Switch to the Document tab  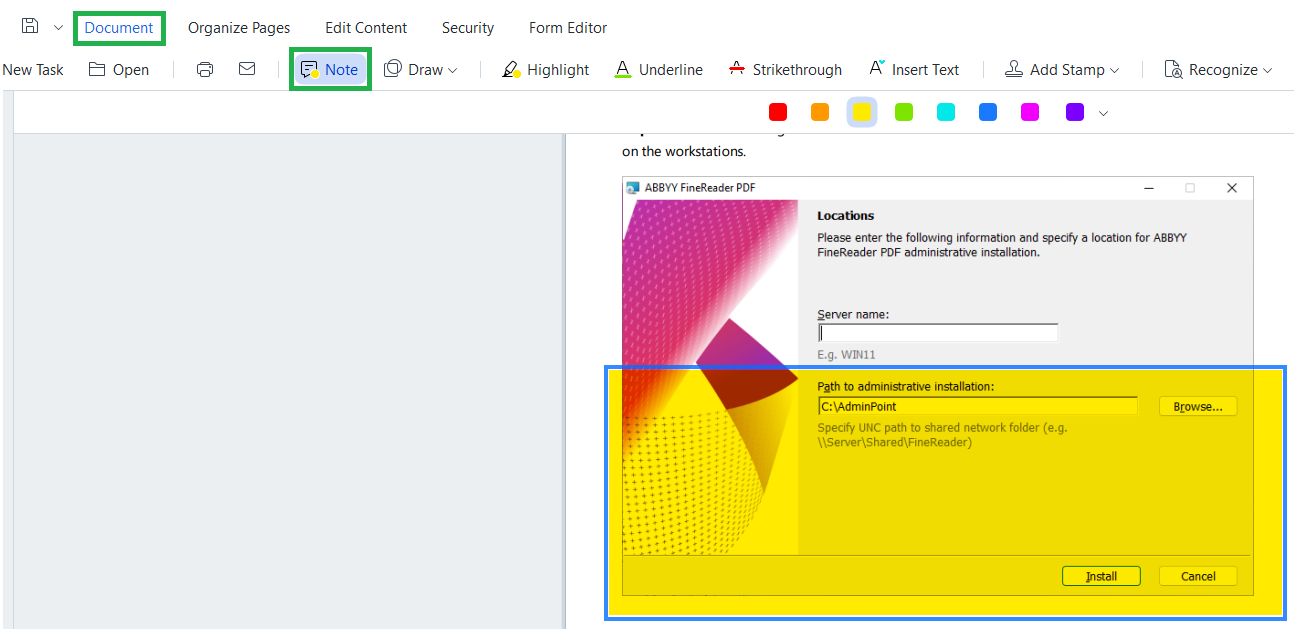(119, 27)
